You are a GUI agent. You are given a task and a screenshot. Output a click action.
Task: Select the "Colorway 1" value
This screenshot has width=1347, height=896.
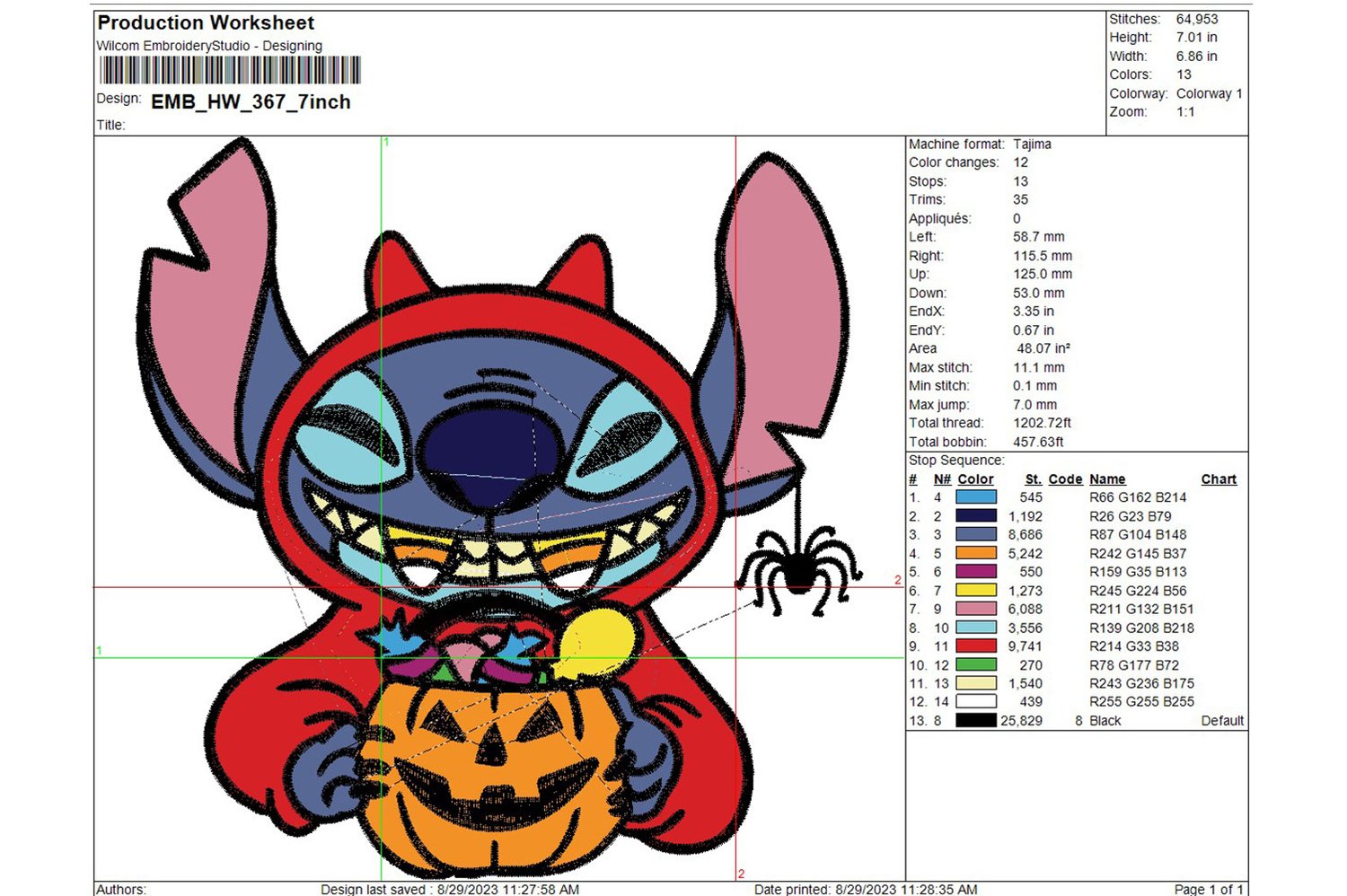[x=1209, y=93]
